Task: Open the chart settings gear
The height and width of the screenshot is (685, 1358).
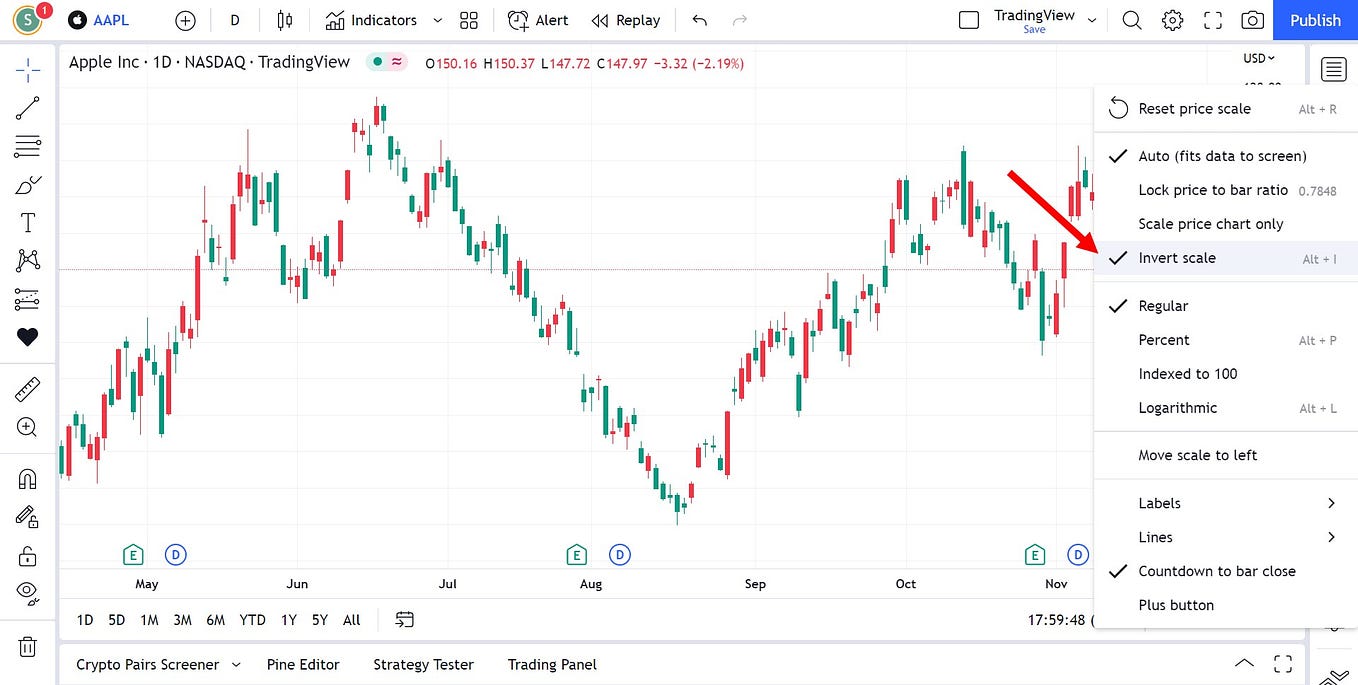Action: coord(1172,20)
